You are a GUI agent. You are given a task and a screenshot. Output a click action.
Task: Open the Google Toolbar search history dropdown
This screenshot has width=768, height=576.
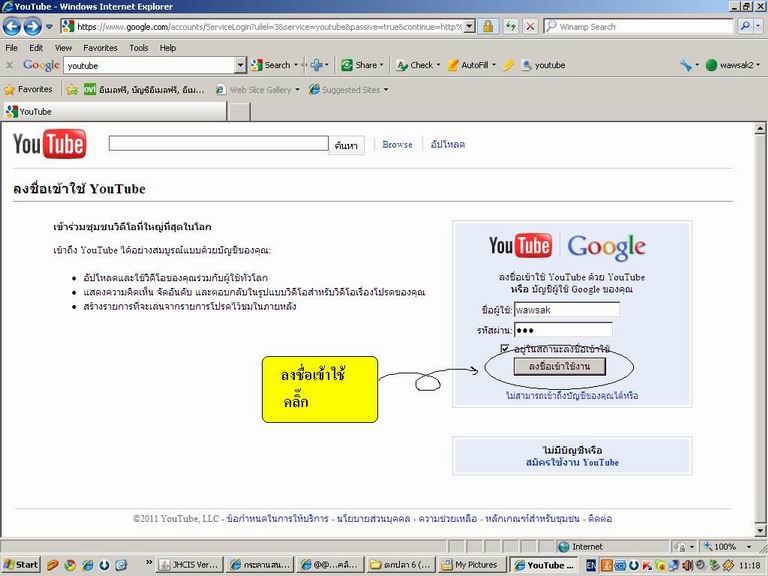[x=240, y=65]
